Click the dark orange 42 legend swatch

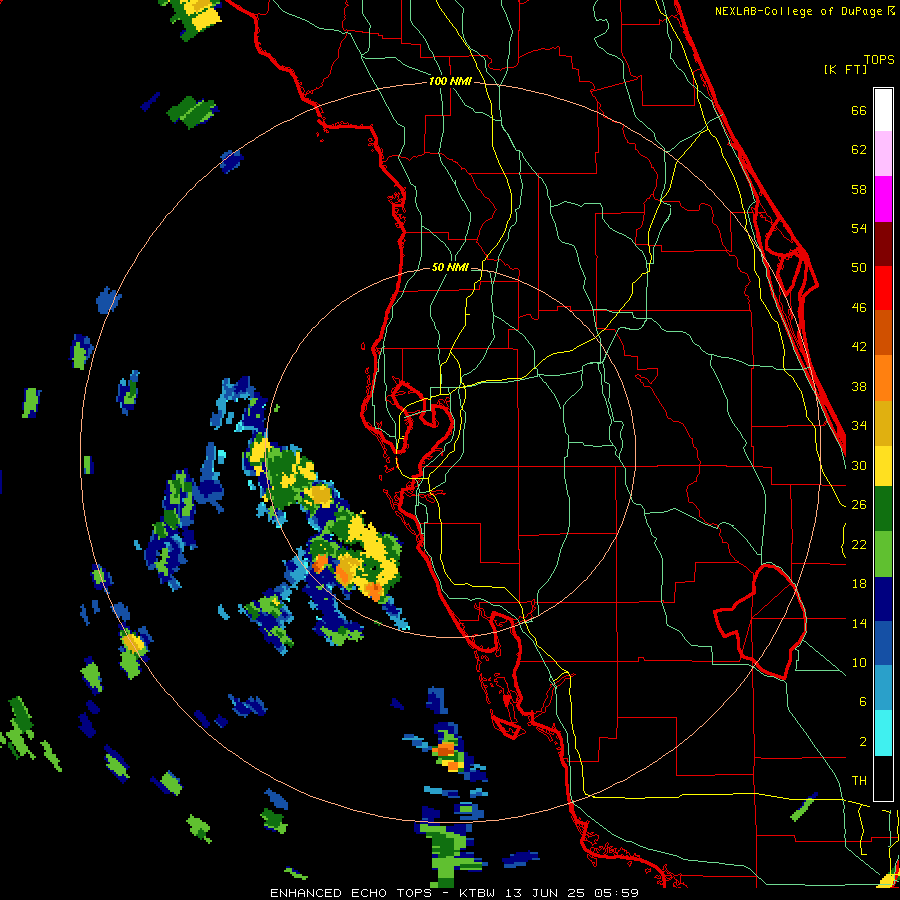tap(883, 333)
